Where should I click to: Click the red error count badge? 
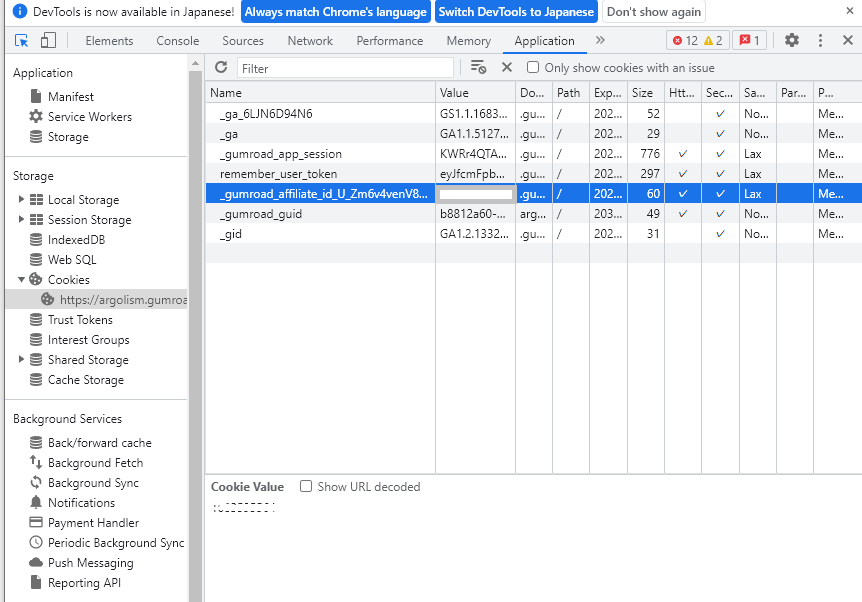[x=685, y=41]
